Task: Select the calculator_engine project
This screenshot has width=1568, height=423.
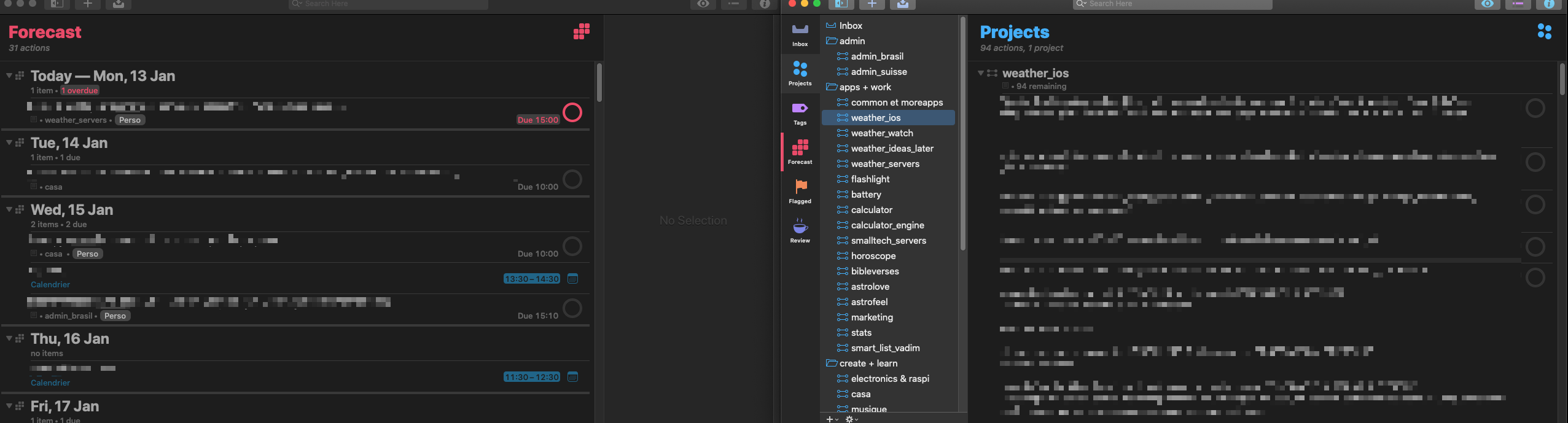Action: tap(888, 225)
